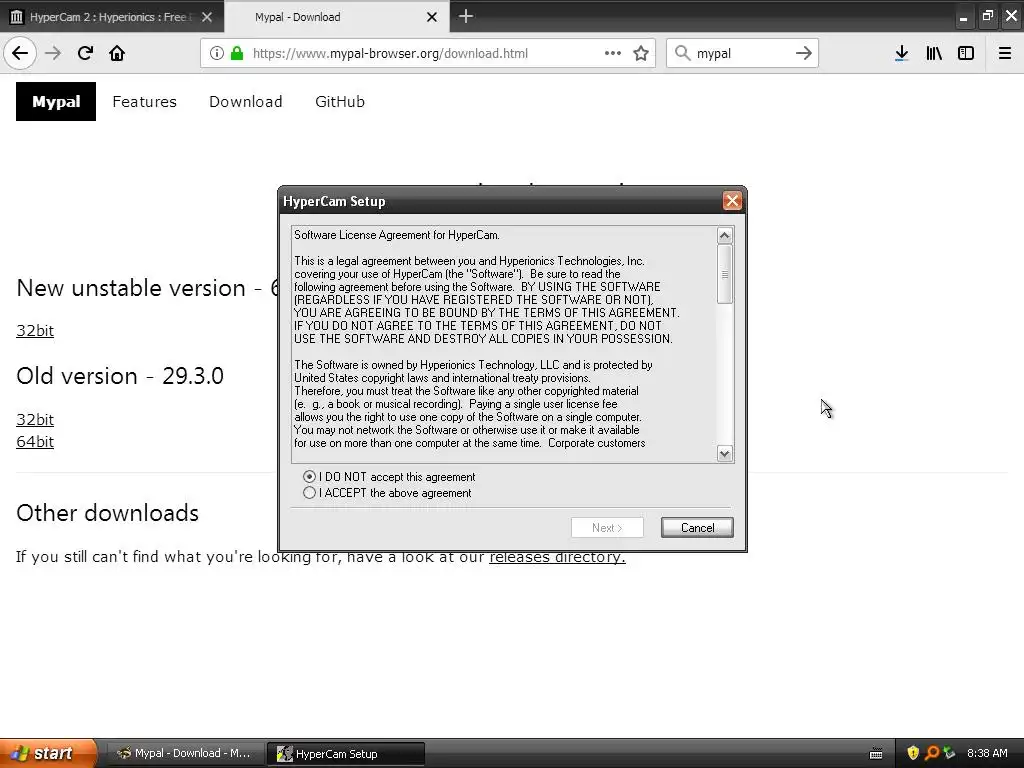Open the library bookshelf icon

934,54
